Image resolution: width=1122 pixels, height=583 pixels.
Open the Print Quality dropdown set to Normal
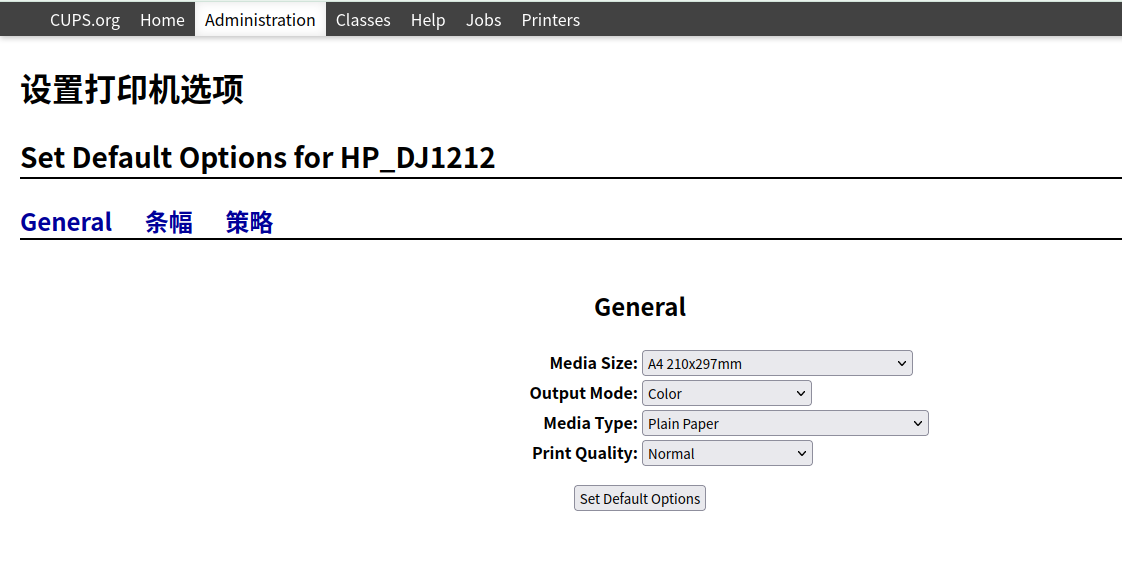click(x=727, y=454)
